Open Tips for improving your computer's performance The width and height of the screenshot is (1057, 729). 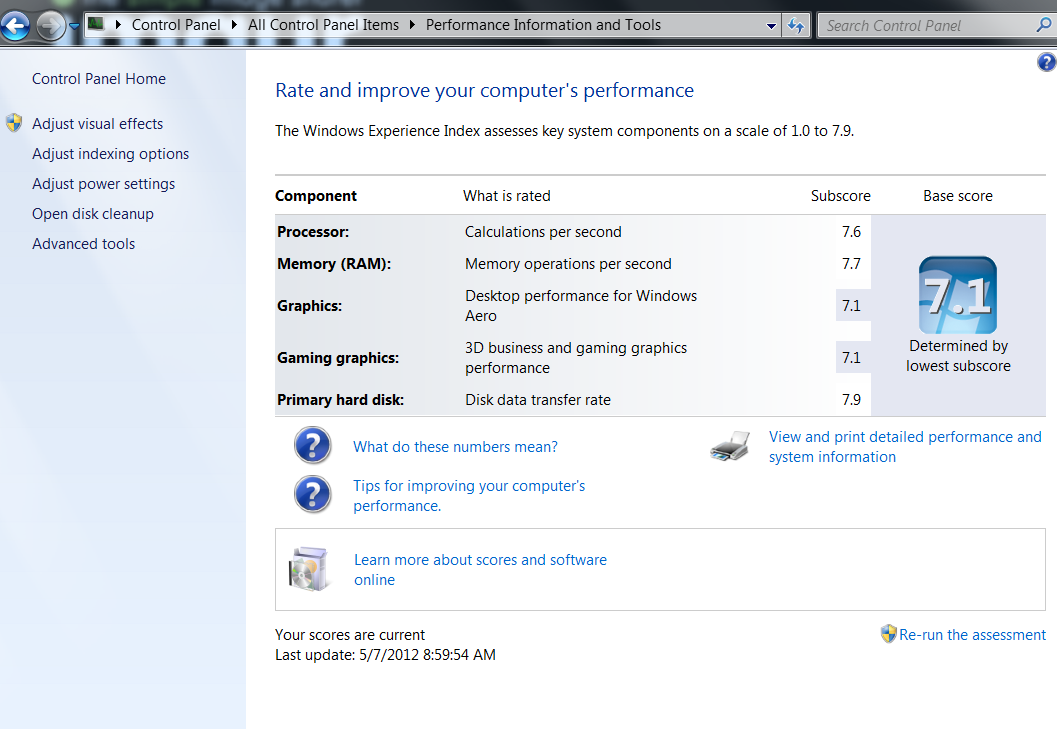[469, 496]
